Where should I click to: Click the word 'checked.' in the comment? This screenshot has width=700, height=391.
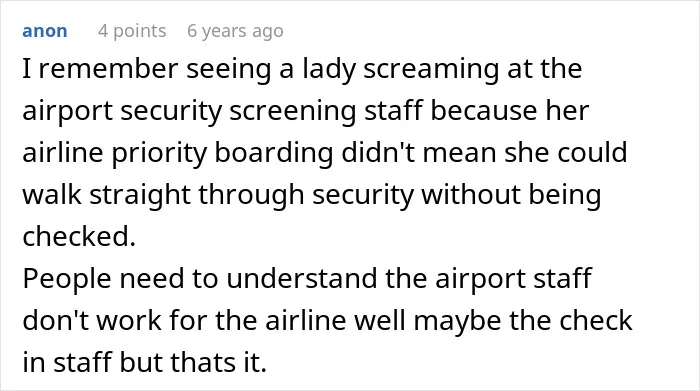tap(79, 236)
